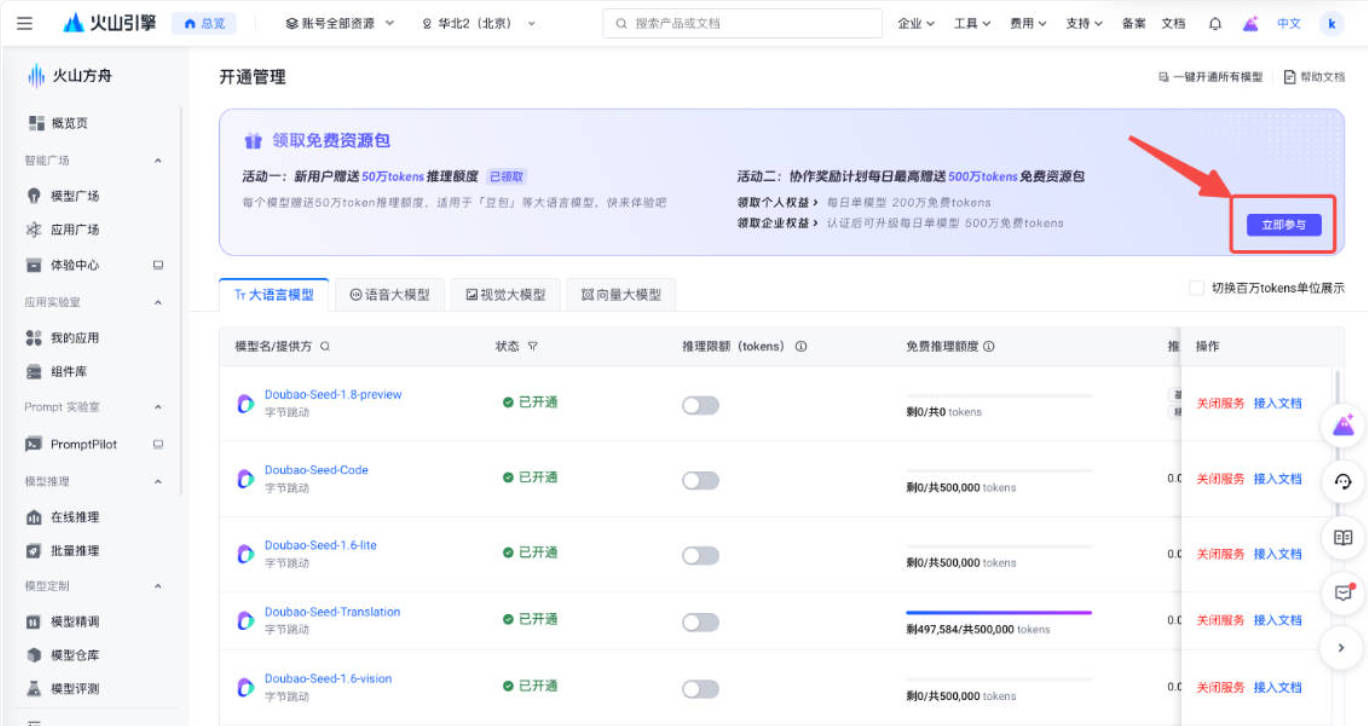Toggle 推理限额 switch for Doubao-Seed-1.6-vision

(700, 689)
